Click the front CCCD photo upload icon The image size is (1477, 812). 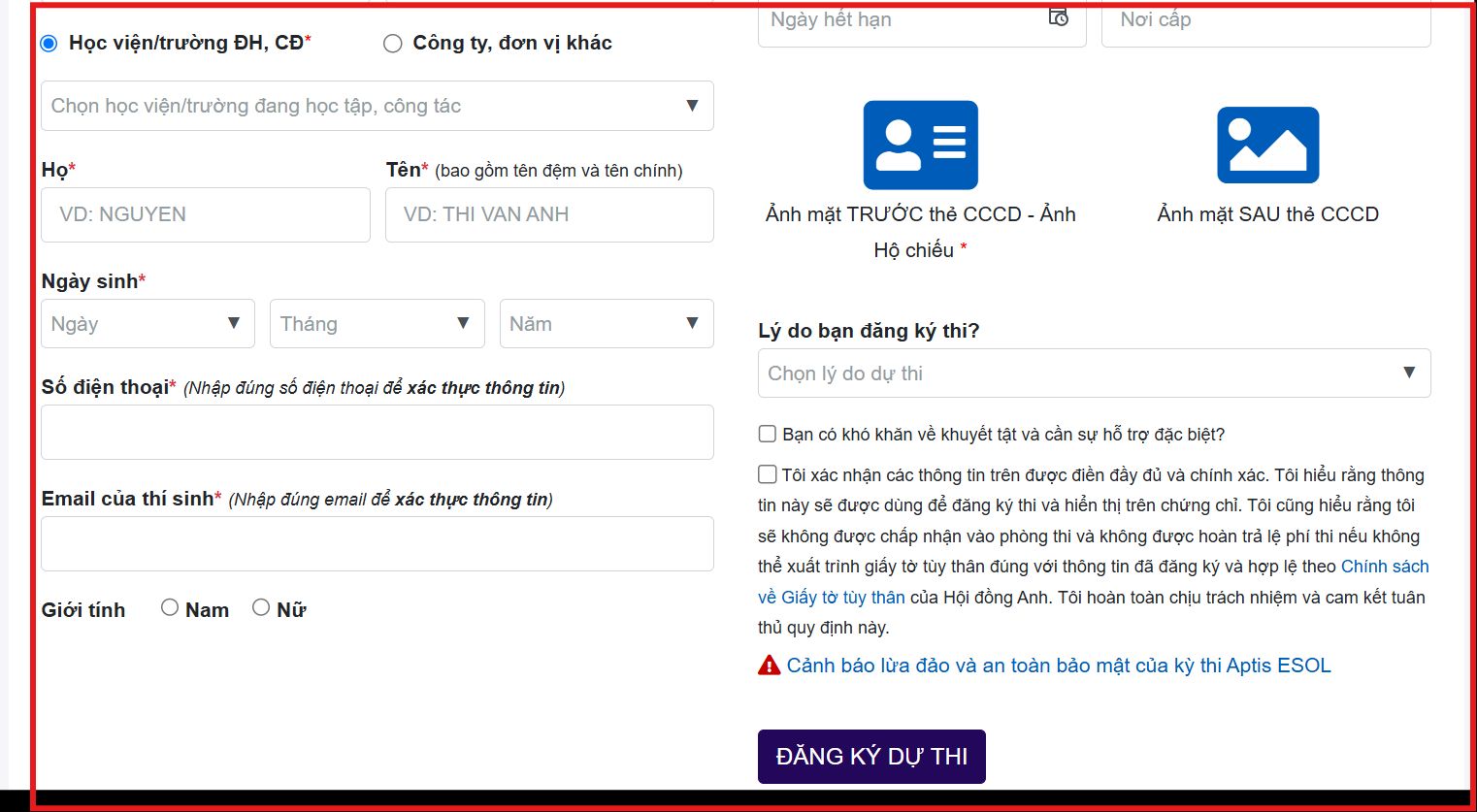click(x=920, y=145)
